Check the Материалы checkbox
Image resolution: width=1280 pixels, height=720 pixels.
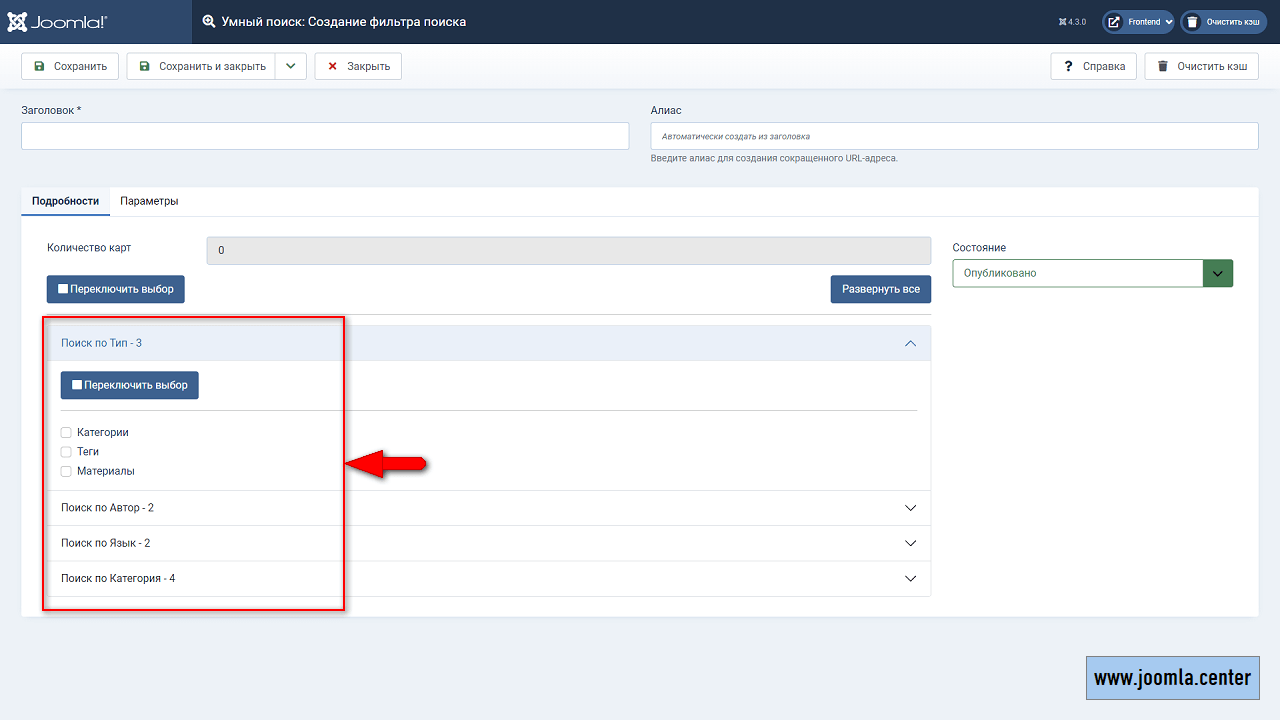66,471
